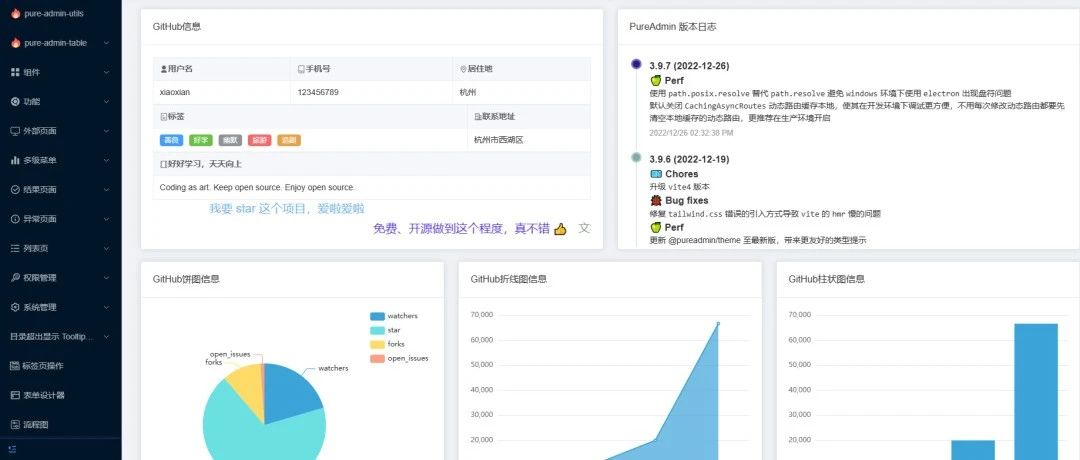This screenshot has width=1080, height=460.
Task: Click the tallest bar in bar chart
Action: 1035,391
